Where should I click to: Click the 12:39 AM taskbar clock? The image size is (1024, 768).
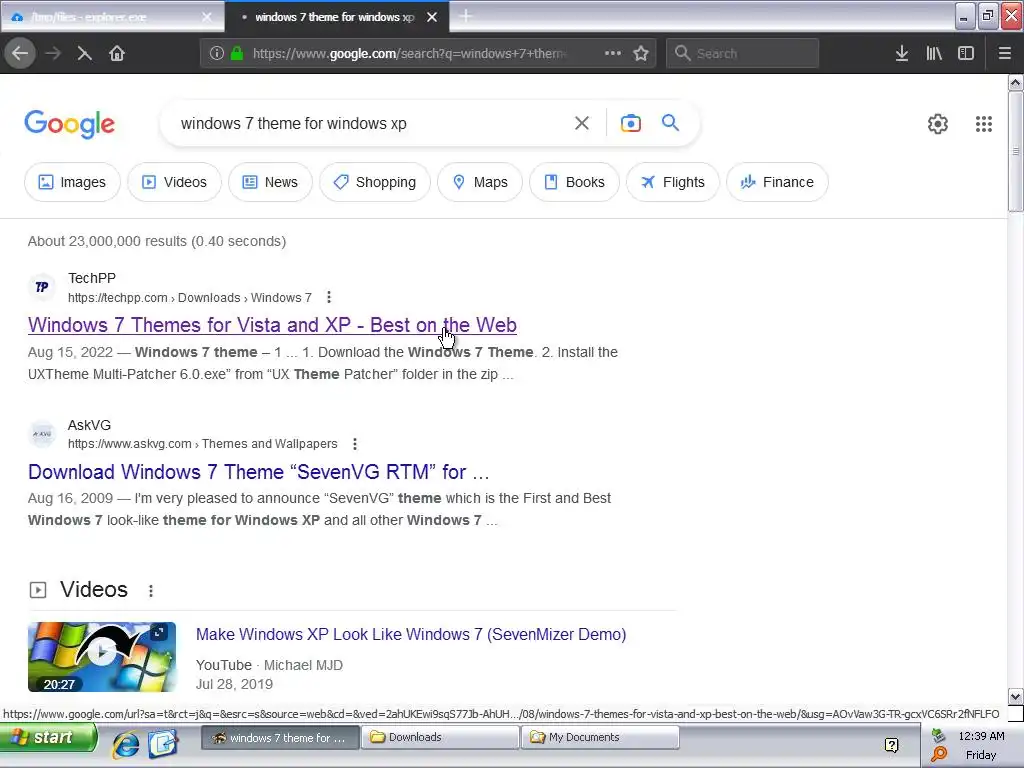pos(981,736)
